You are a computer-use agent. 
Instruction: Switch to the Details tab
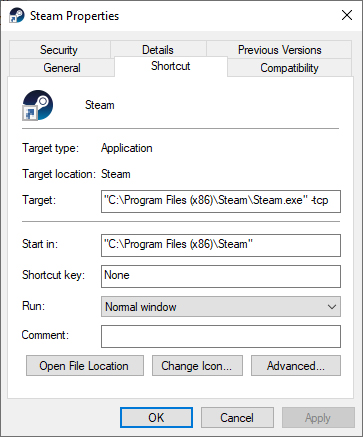click(x=158, y=50)
